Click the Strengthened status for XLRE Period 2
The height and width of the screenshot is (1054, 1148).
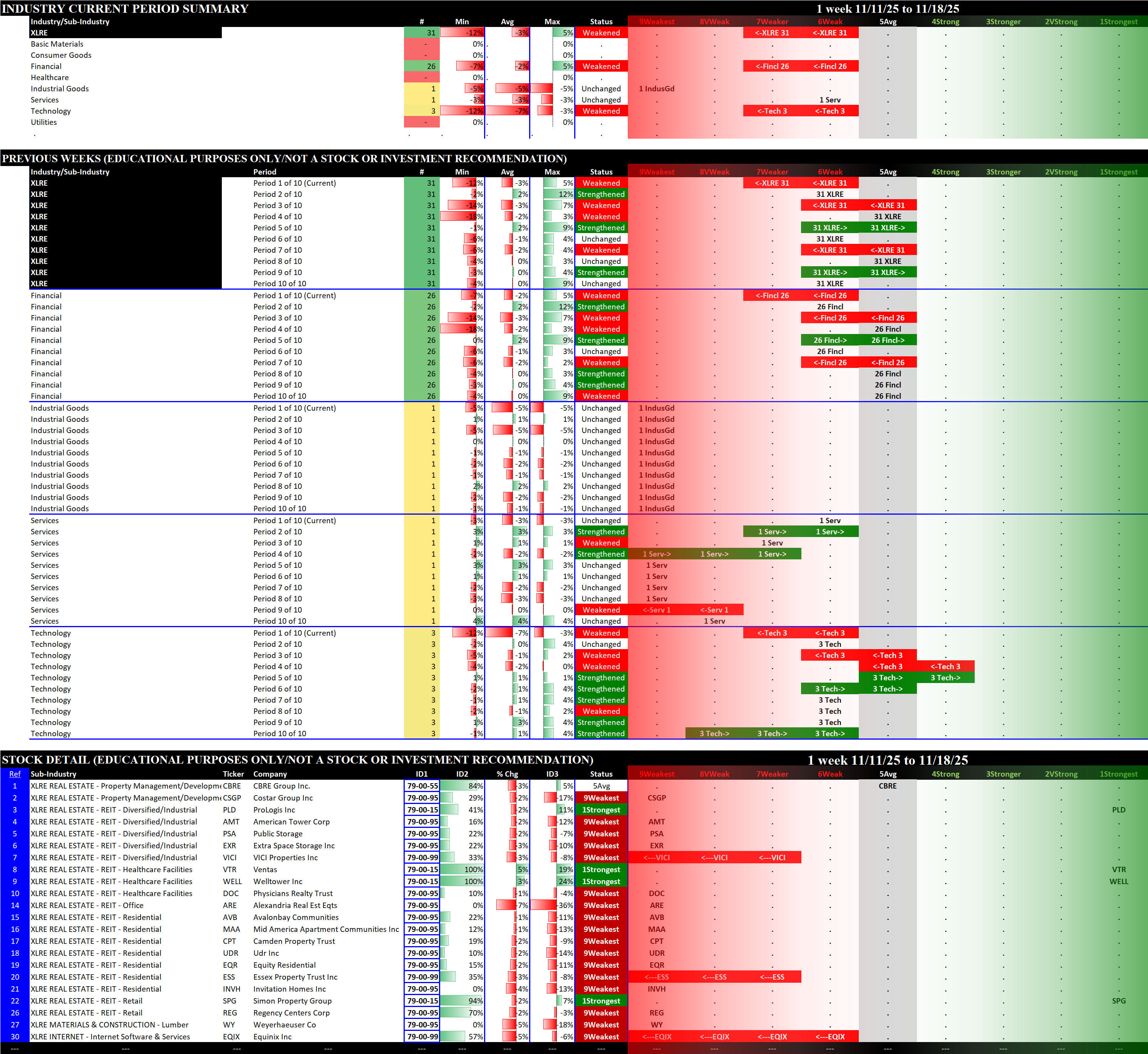pyautogui.click(x=601, y=195)
